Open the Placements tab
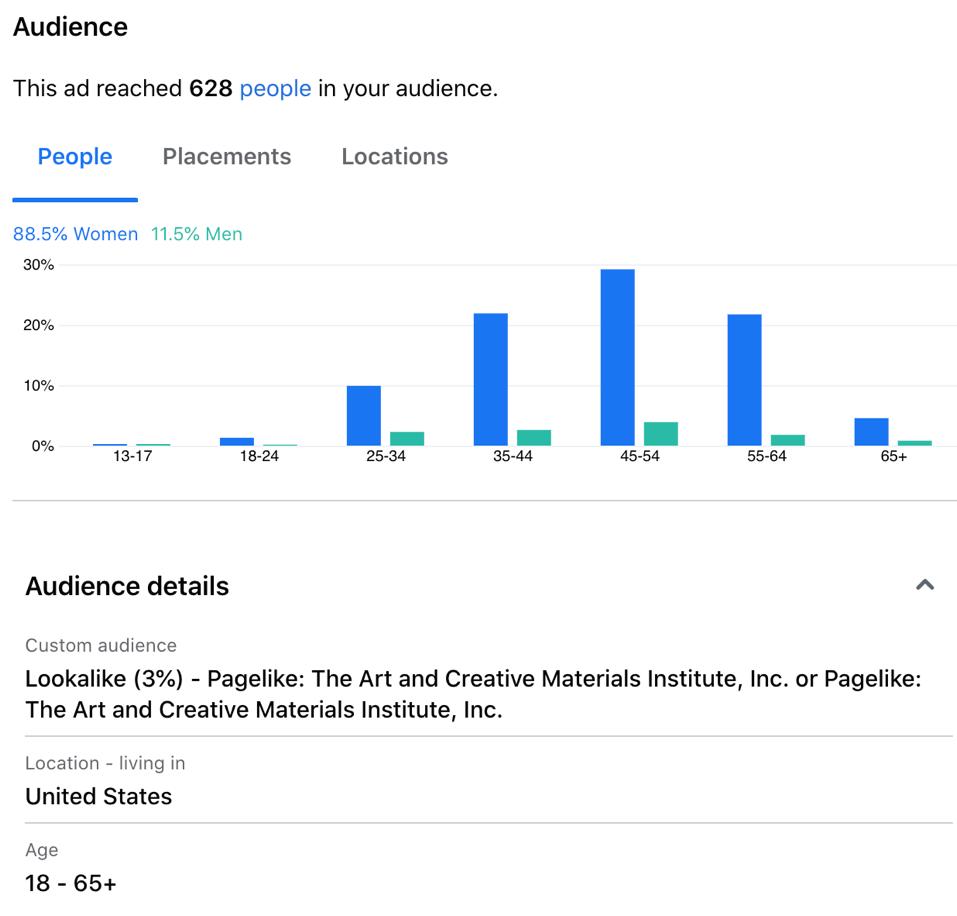This screenshot has height=916, width=957. coord(227,157)
